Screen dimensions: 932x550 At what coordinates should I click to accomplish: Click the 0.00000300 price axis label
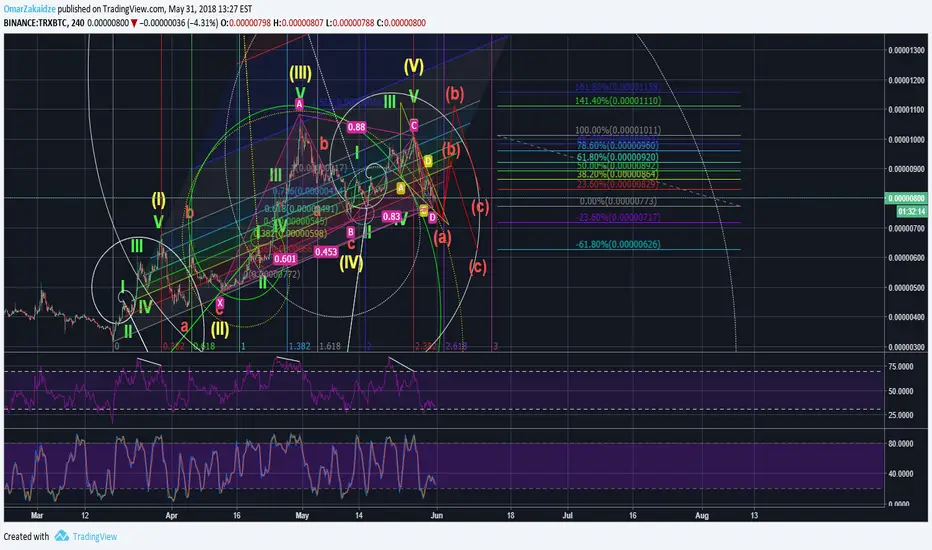(x=906, y=347)
